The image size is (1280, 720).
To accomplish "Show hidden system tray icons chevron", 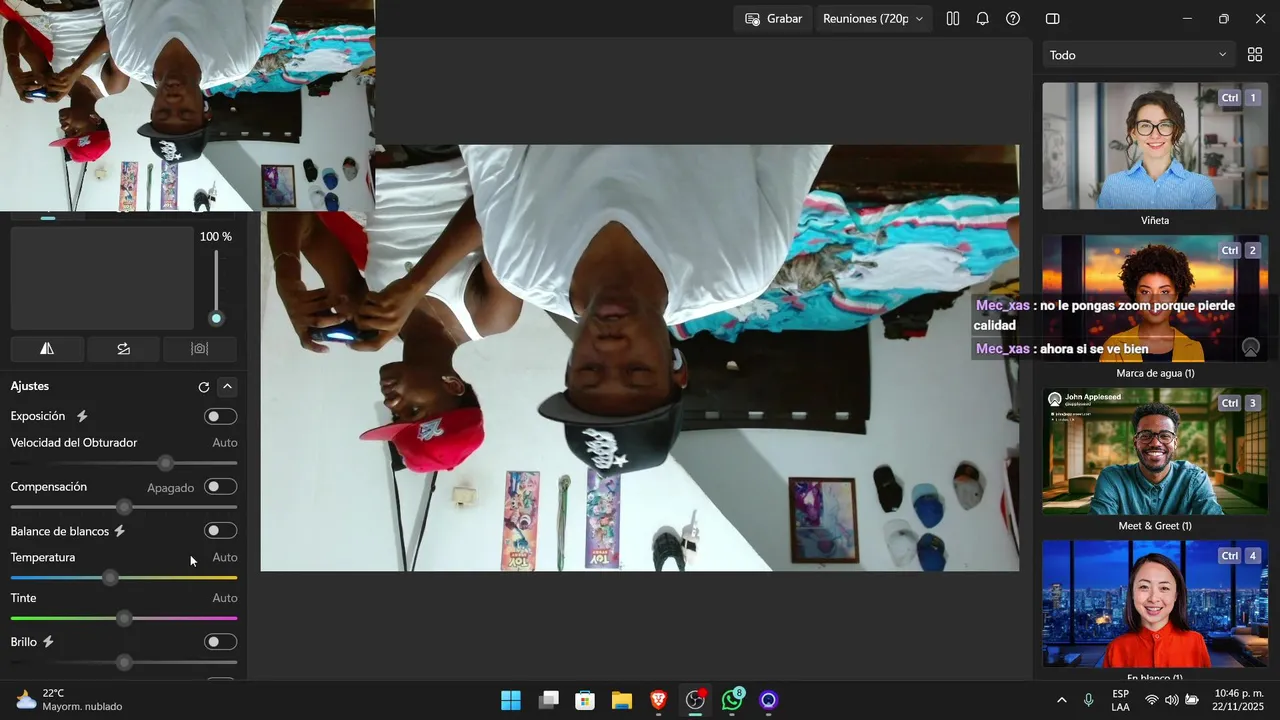I will pos(1061,700).
